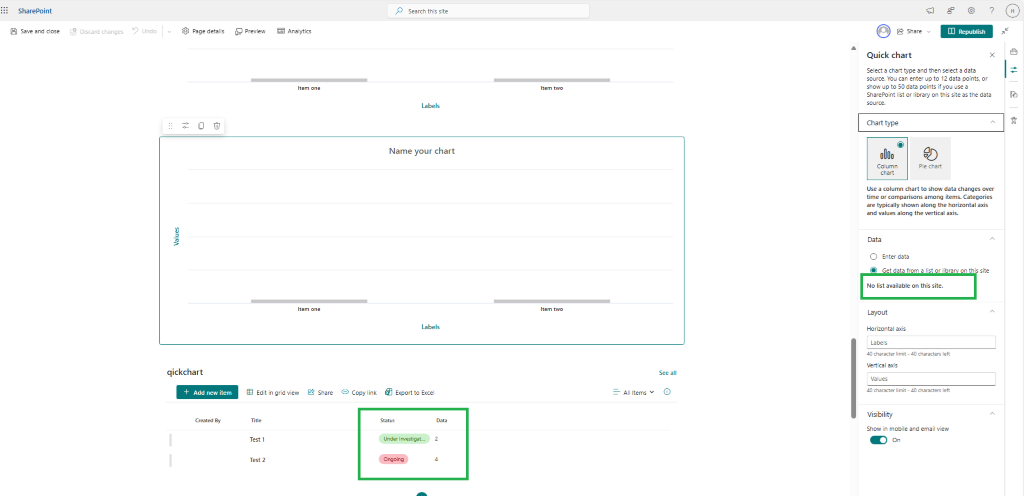Screen dimensions: 1024x496
Task: Open page Analytics
Action: (x=294, y=31)
